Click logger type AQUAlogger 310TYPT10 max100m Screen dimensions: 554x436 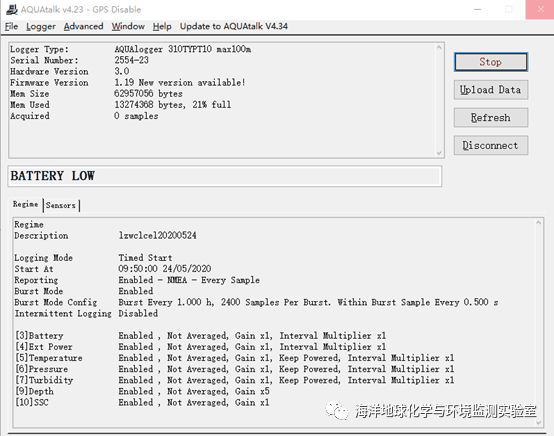pos(182,49)
